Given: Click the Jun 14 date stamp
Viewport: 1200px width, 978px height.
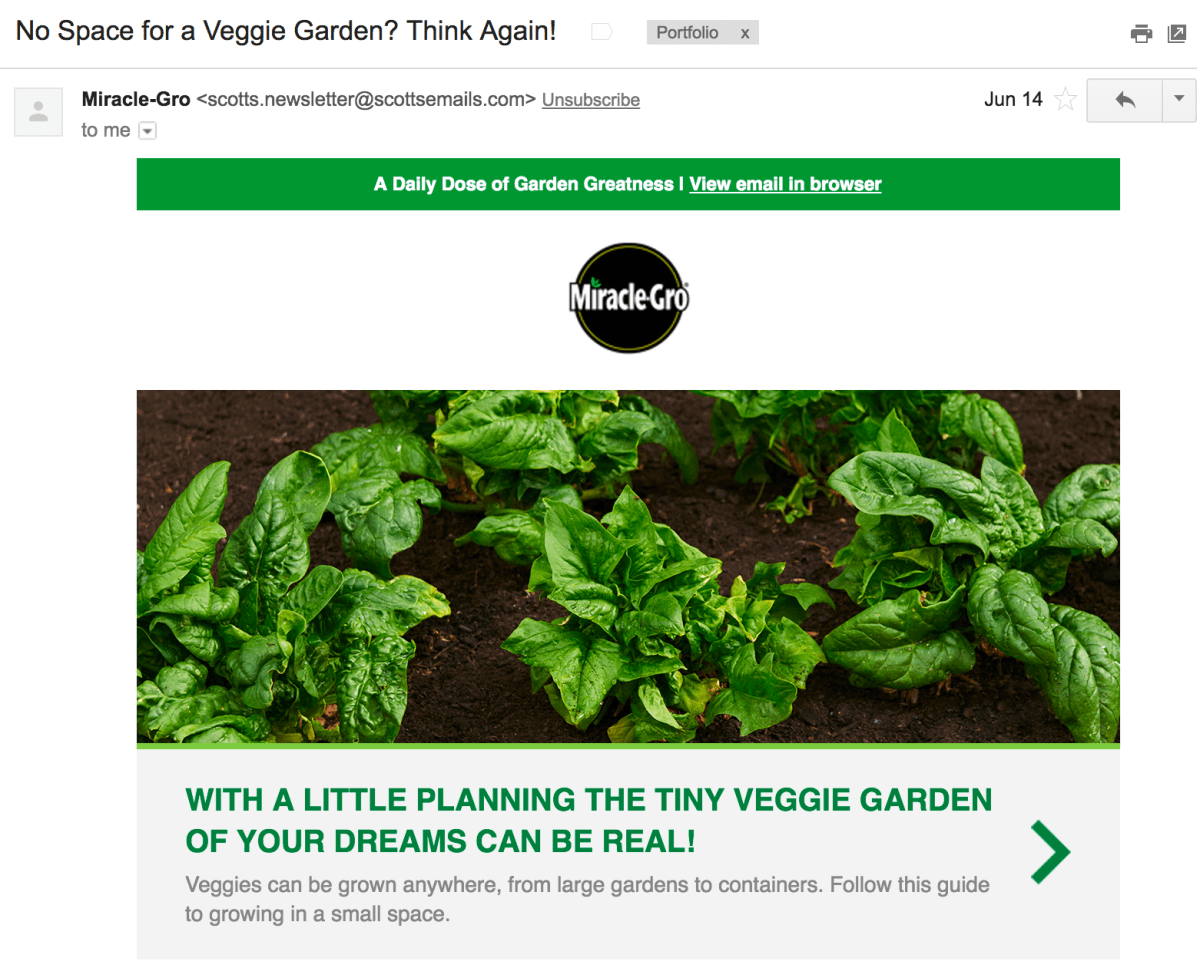Looking at the screenshot, I should (1013, 99).
